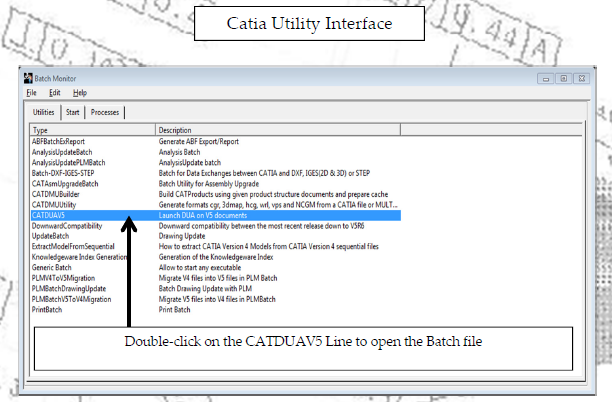The width and height of the screenshot is (612, 402).
Task: Select the ExtractModelFromSequential utility
Action: coord(215,247)
